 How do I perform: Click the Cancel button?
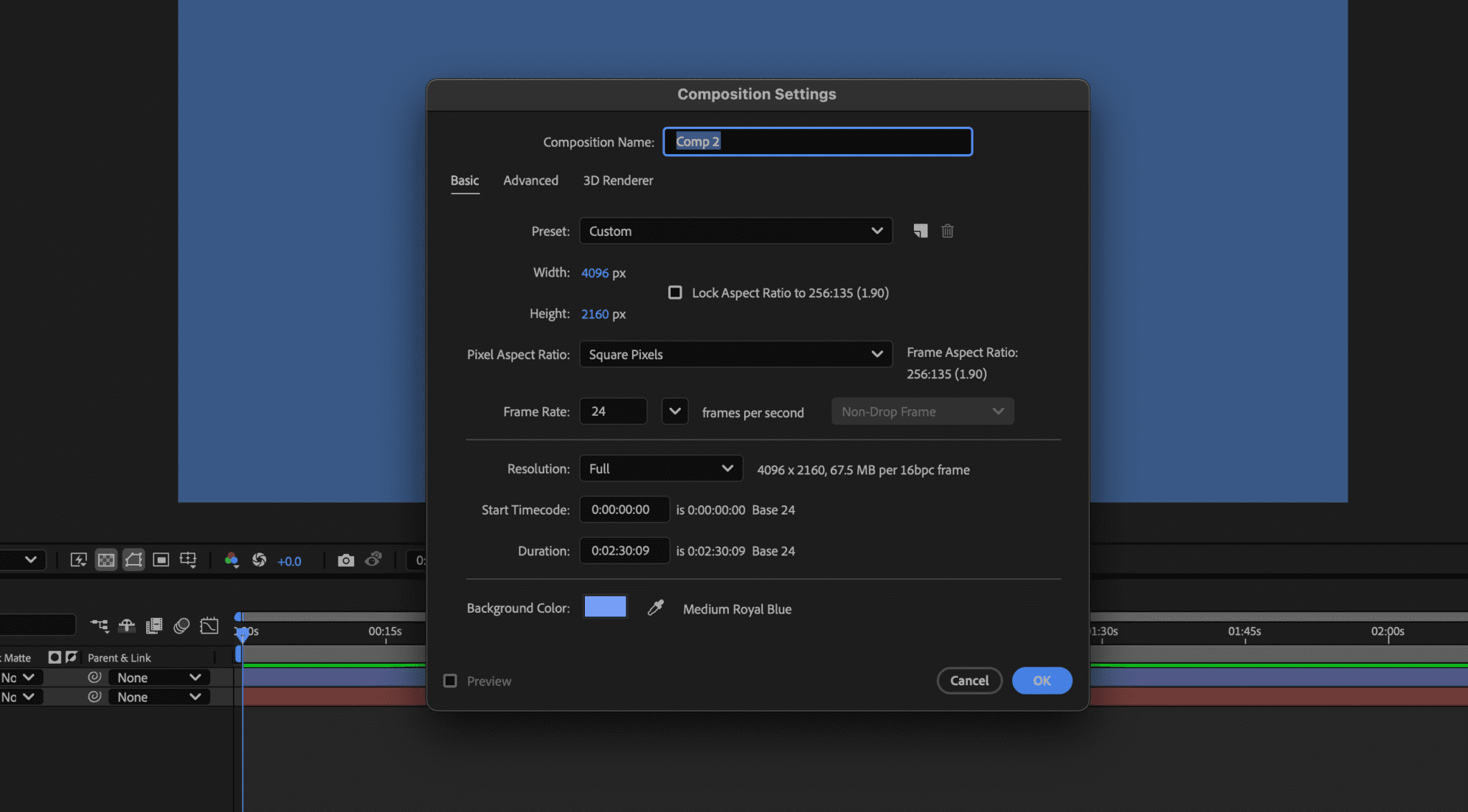tap(969, 681)
